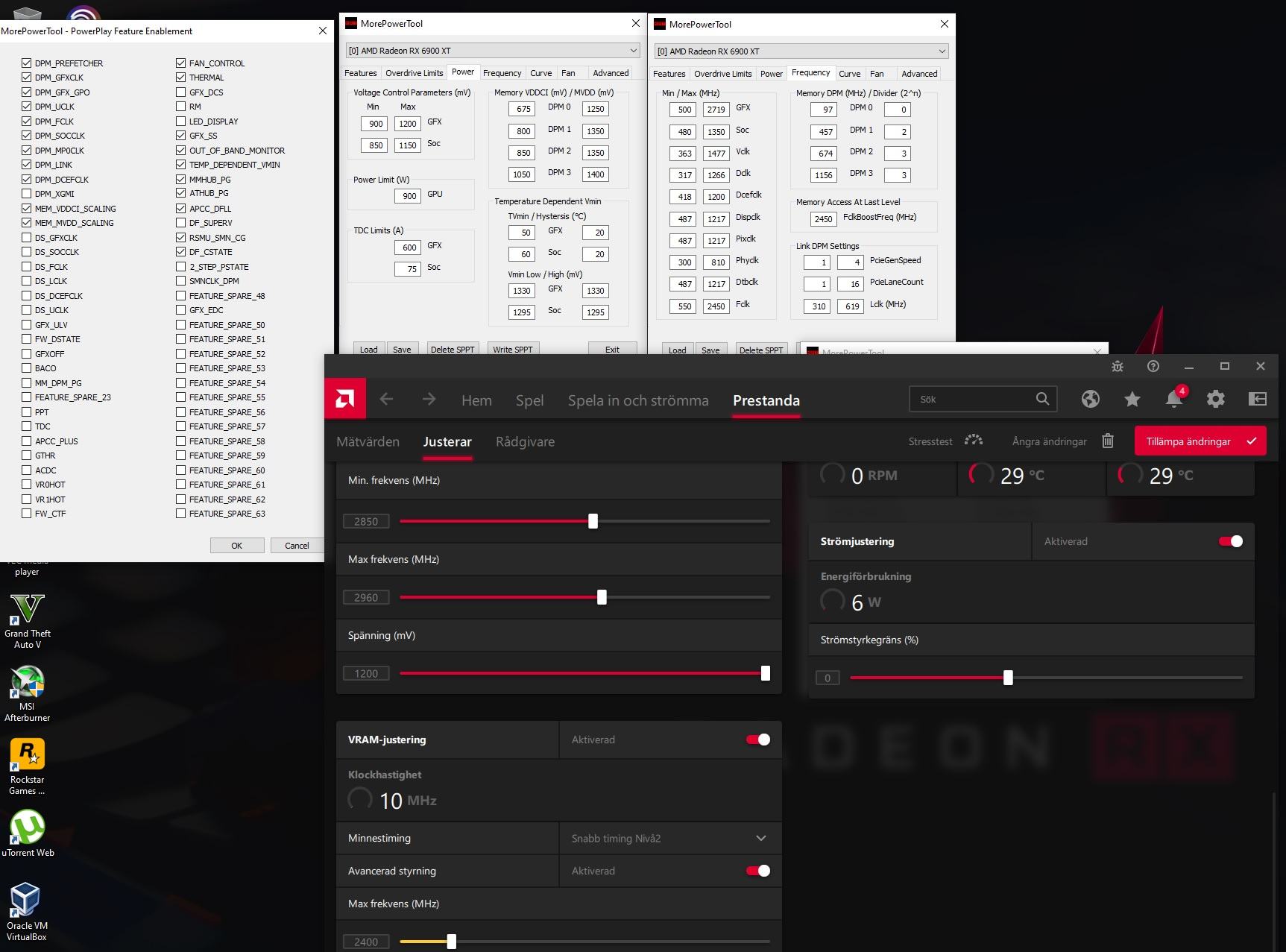Screen dimensions: 1286x952
Task: Open the help question mark icon
Action: tap(1153, 366)
